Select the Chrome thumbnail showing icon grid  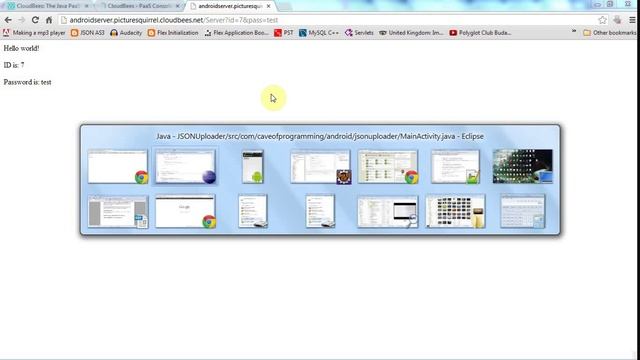388,166
